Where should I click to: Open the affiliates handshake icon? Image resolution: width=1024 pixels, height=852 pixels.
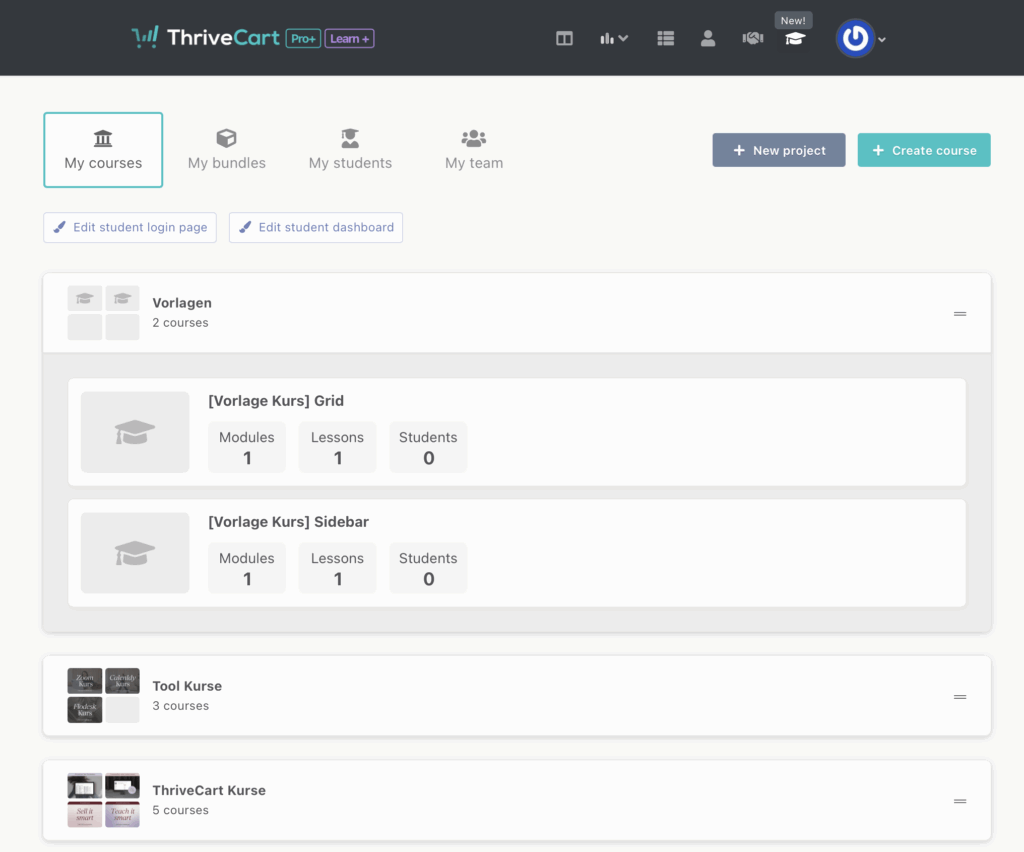752,39
